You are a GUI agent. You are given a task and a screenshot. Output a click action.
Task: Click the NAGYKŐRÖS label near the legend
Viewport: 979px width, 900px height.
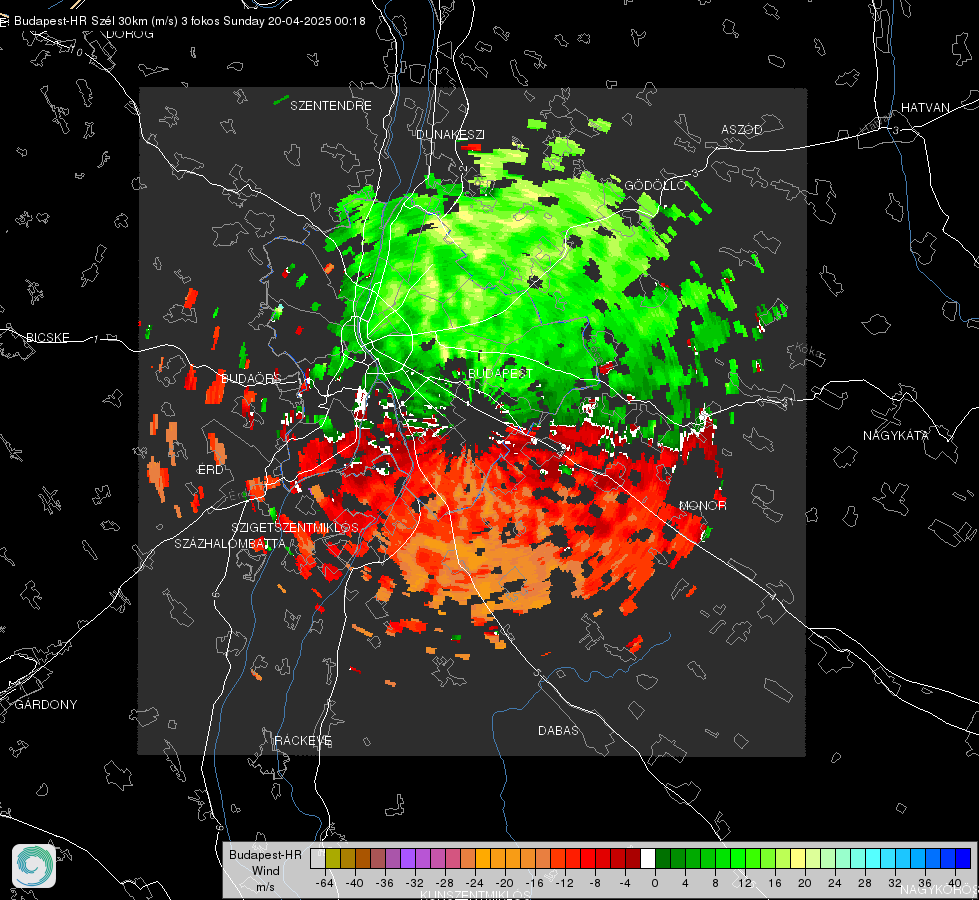click(939, 890)
